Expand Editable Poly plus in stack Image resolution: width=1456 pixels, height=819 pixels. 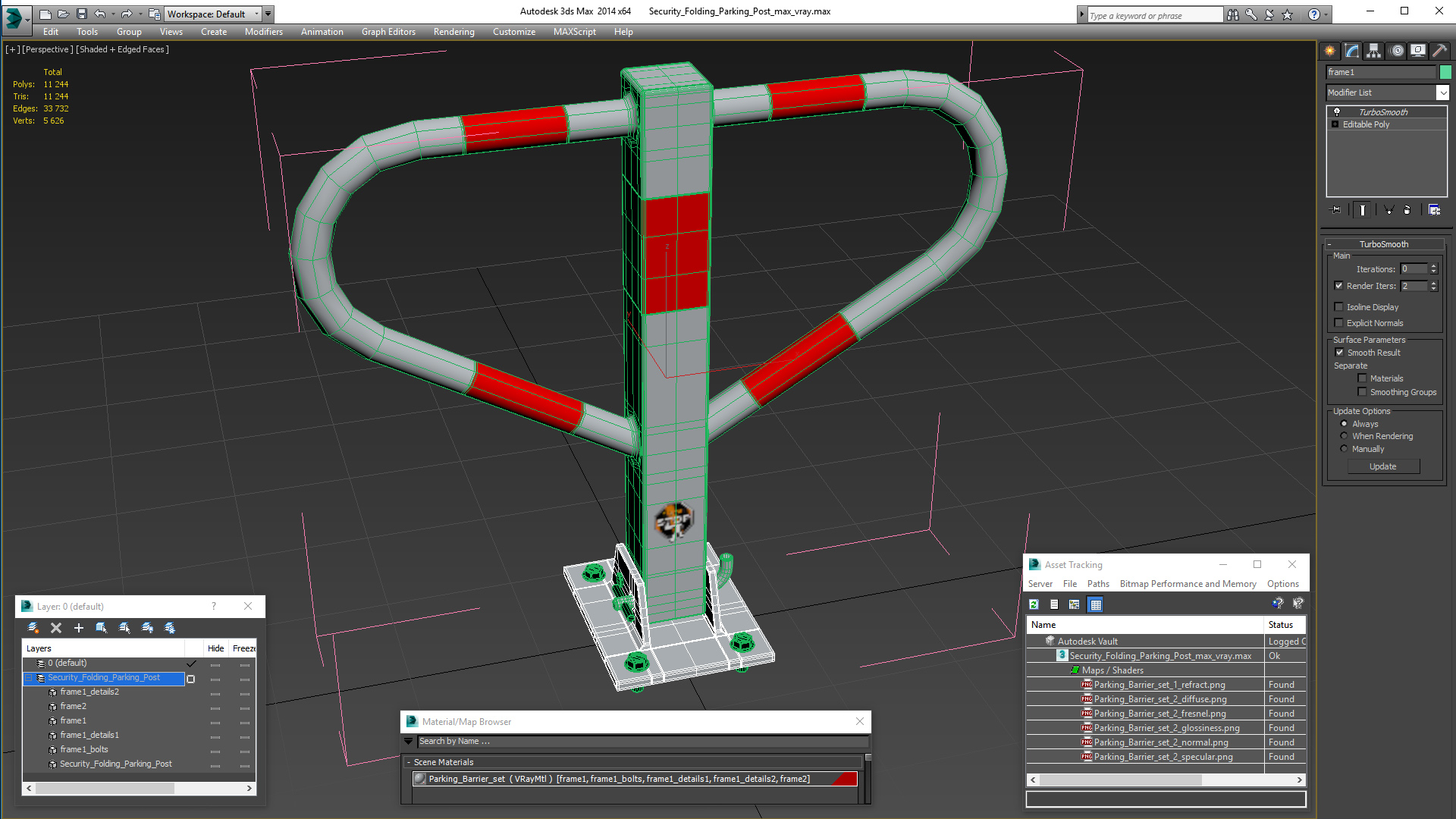click(1335, 124)
